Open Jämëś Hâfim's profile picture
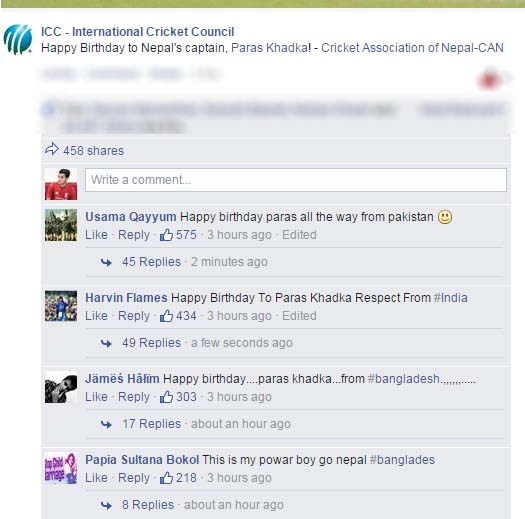 (x=61, y=387)
